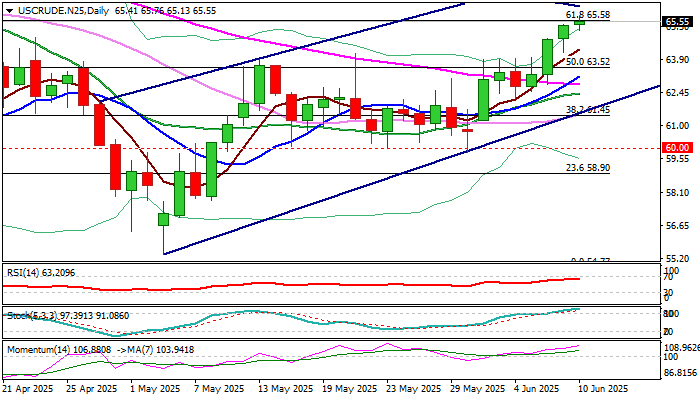Click the RSI(14) indicator label

[x=22, y=270]
